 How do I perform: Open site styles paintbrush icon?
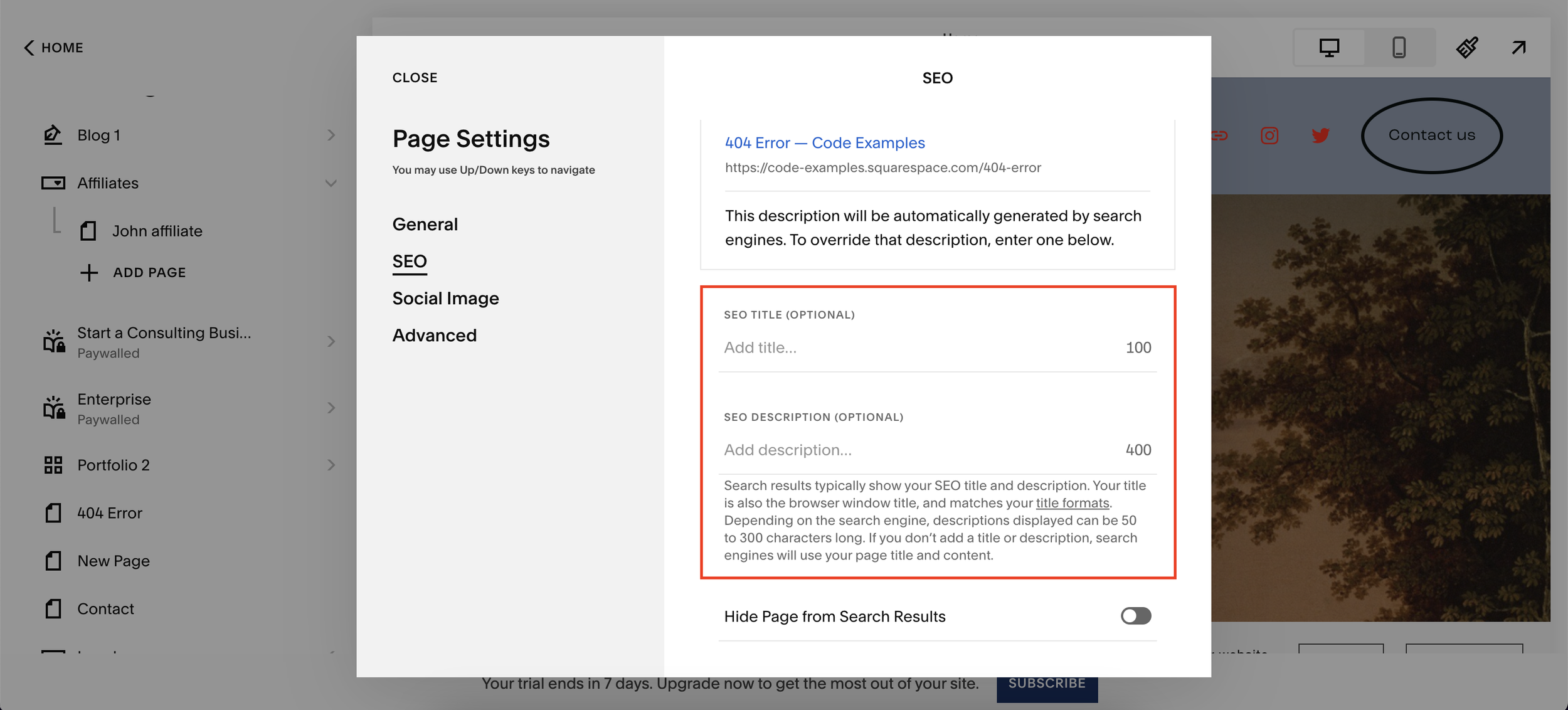(x=1467, y=48)
